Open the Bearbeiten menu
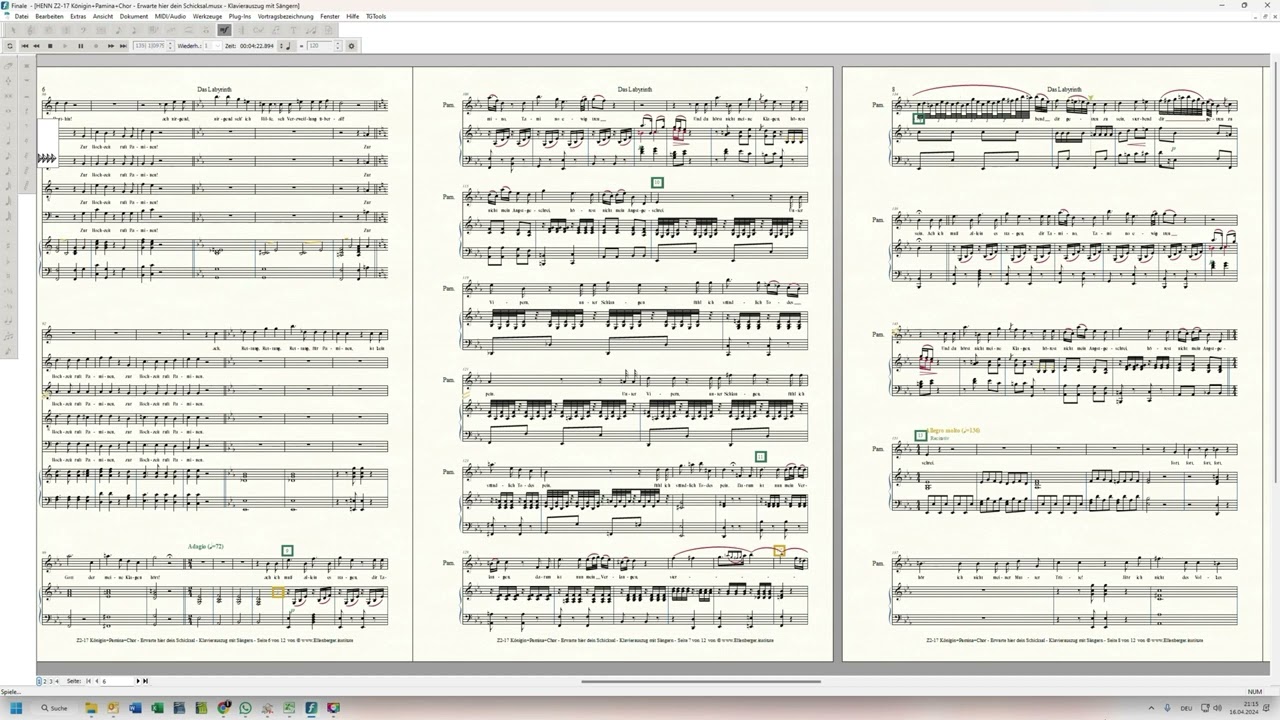This screenshot has height=720, width=1280. [49, 17]
